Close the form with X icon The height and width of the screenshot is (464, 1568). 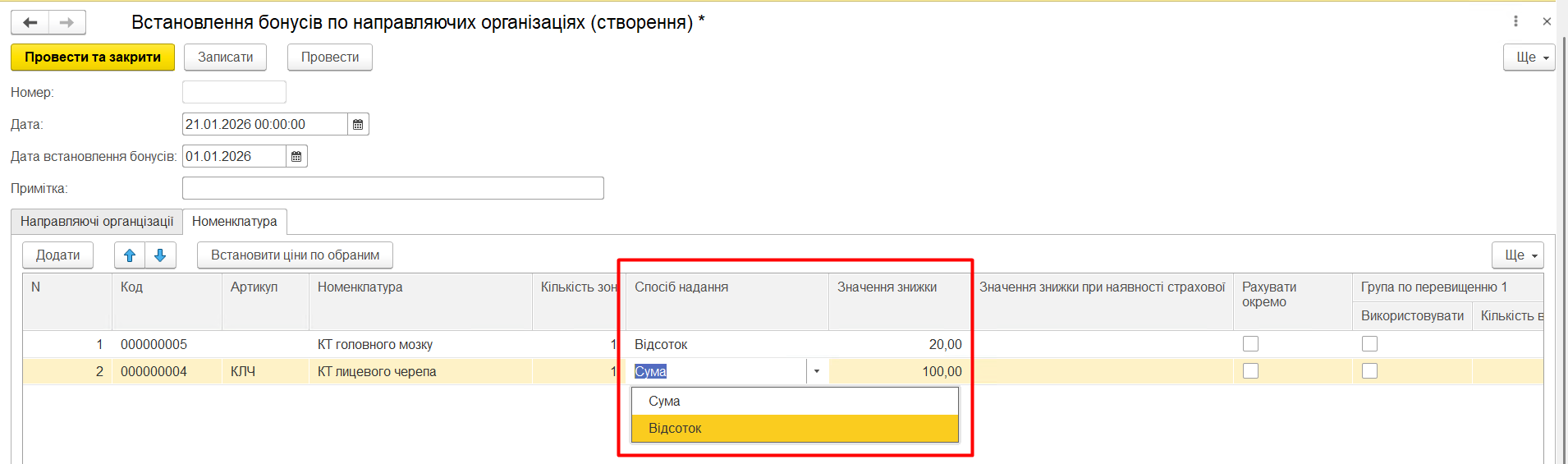pyautogui.click(x=1547, y=21)
